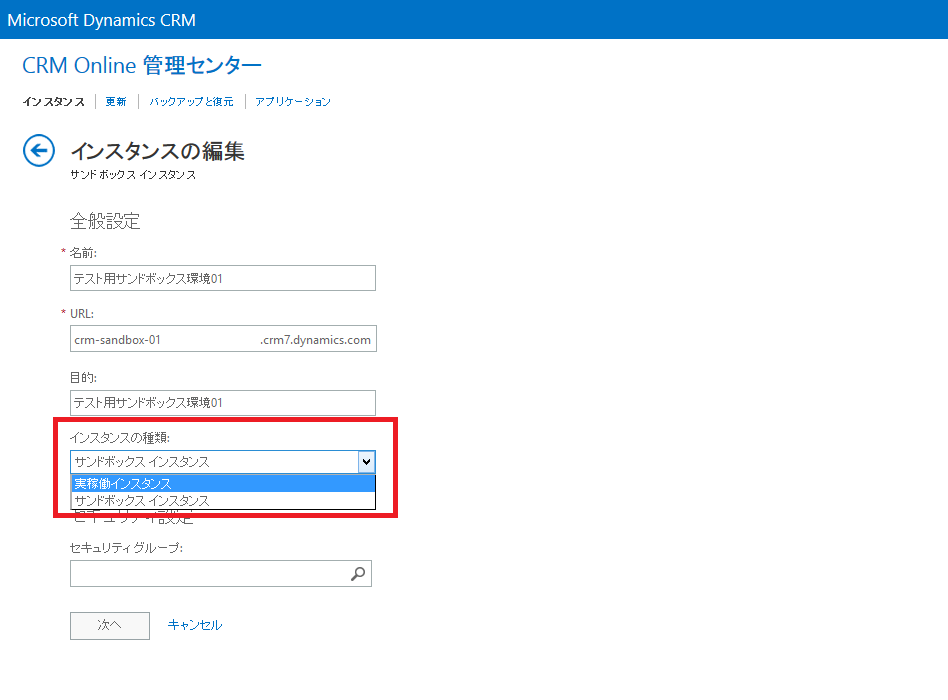Click the インスタンスの種類 label
The width and height of the screenshot is (948, 700).
point(120,438)
